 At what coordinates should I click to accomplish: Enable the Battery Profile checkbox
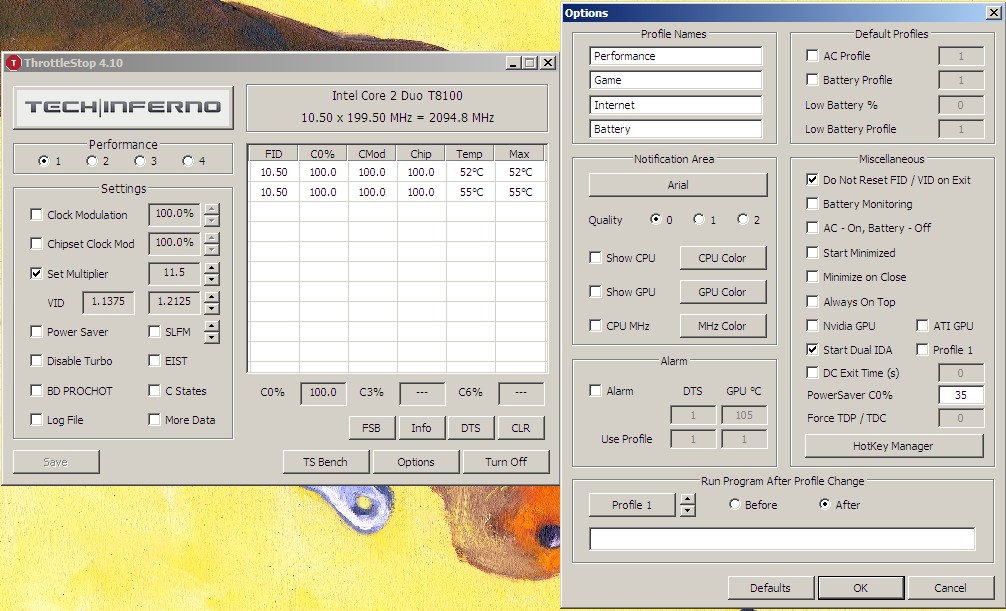pos(812,80)
